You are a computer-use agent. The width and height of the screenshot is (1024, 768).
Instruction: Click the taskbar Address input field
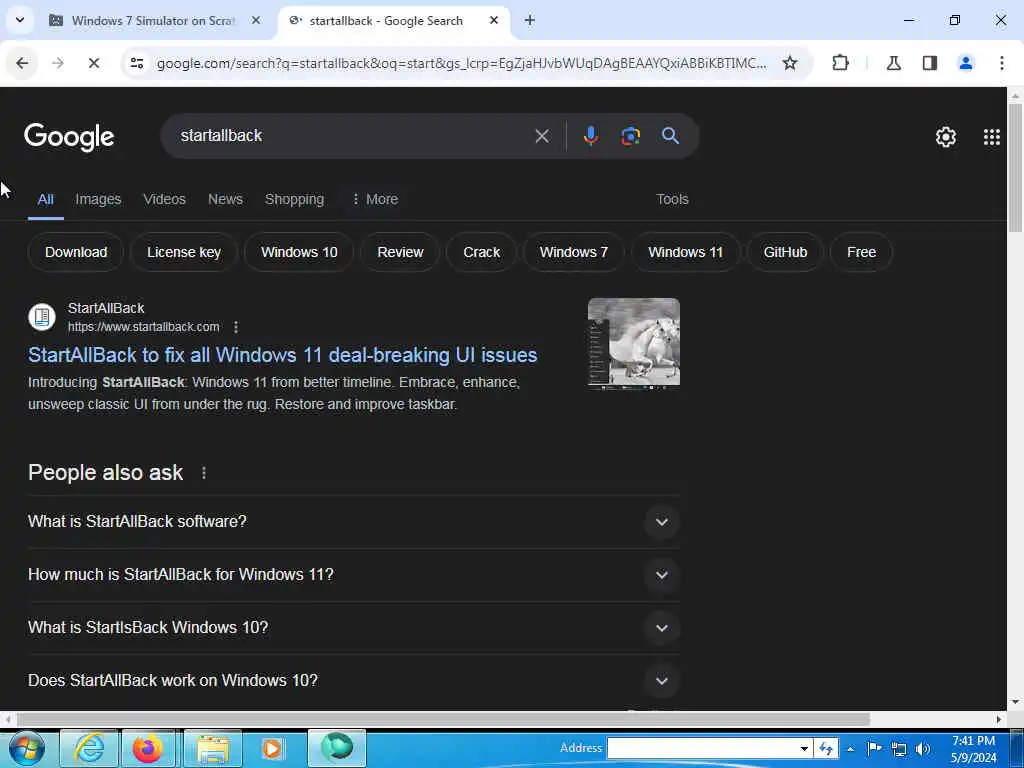pos(703,748)
